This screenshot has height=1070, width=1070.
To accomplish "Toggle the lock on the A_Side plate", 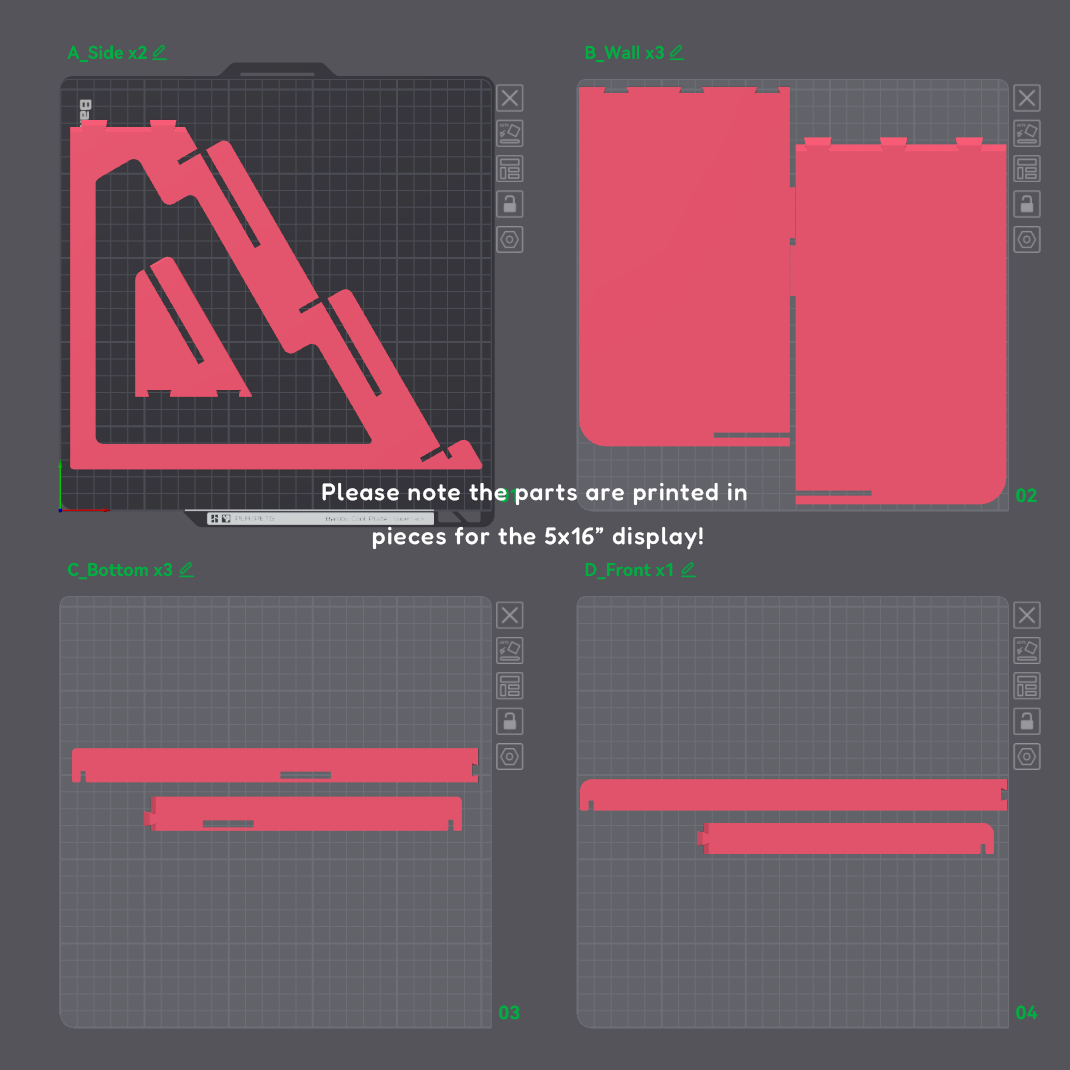I will point(509,204).
